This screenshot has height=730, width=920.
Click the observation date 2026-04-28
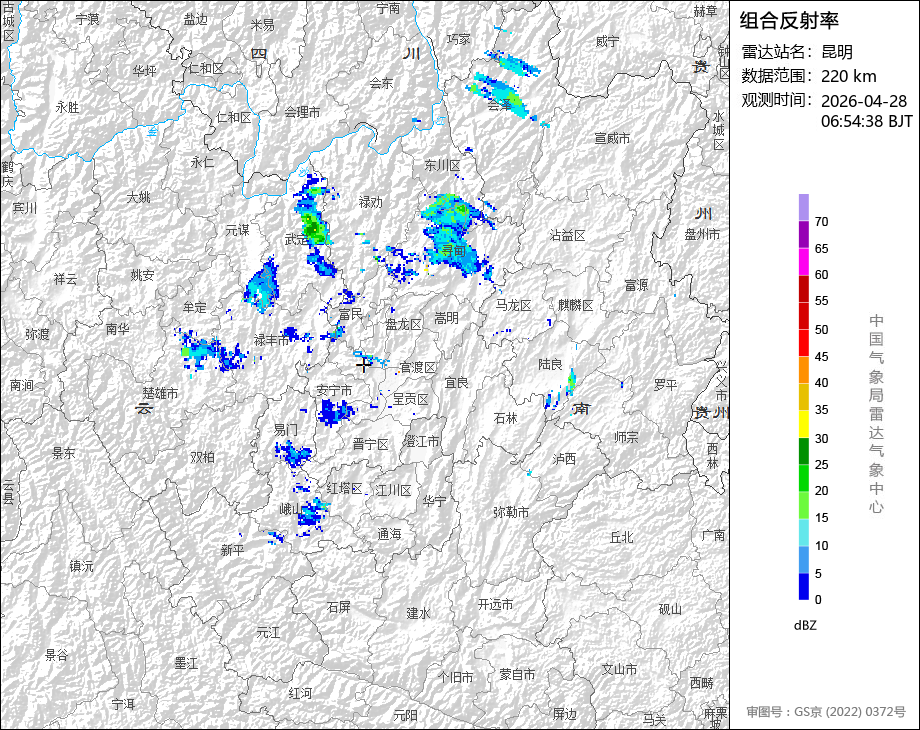864,101
